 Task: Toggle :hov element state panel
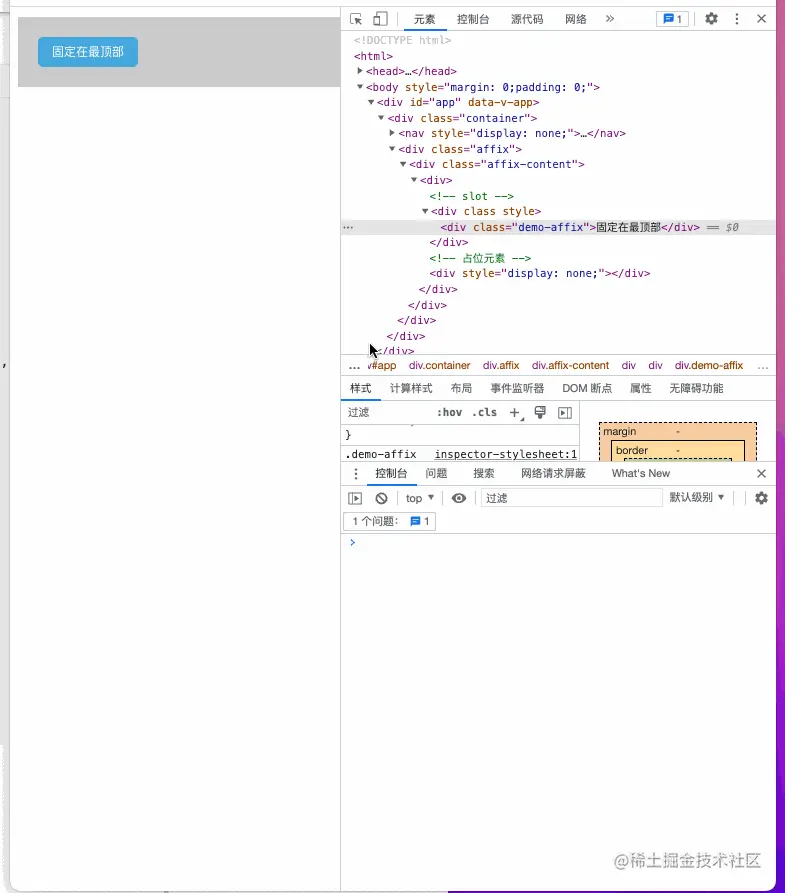coord(449,412)
